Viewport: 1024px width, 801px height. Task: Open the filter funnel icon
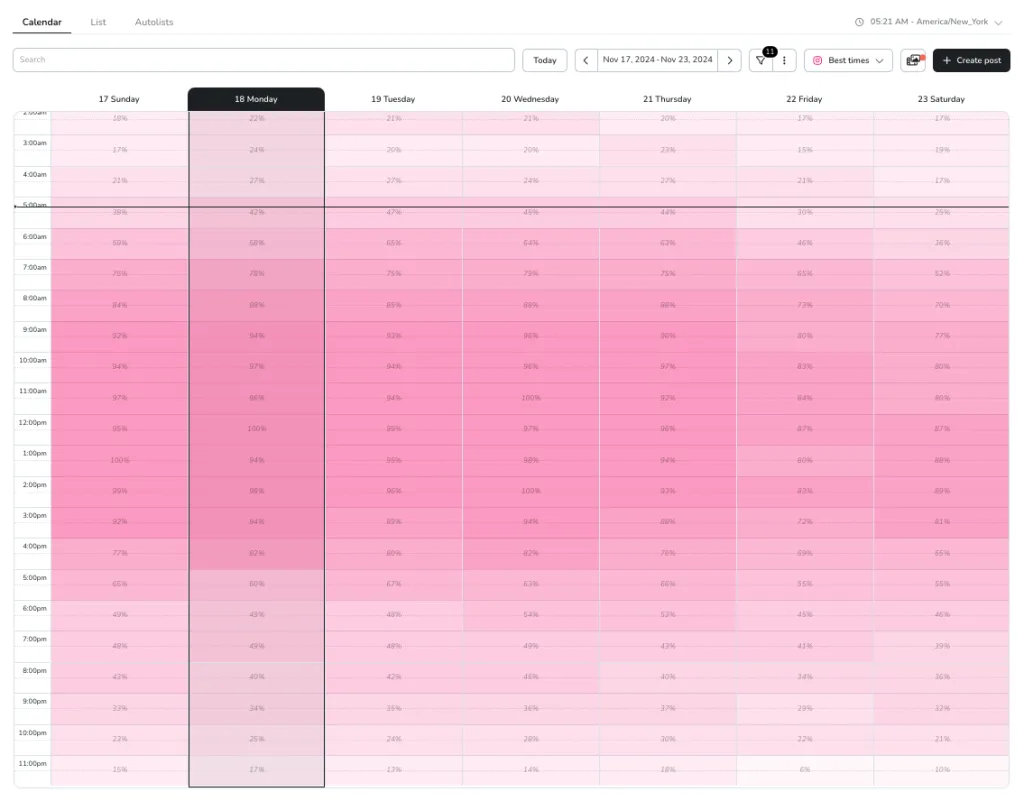coord(761,60)
